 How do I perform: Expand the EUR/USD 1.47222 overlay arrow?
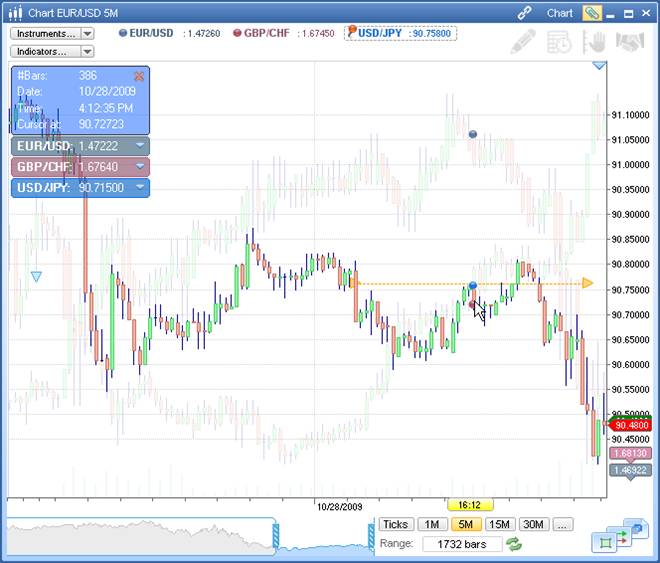[140, 146]
